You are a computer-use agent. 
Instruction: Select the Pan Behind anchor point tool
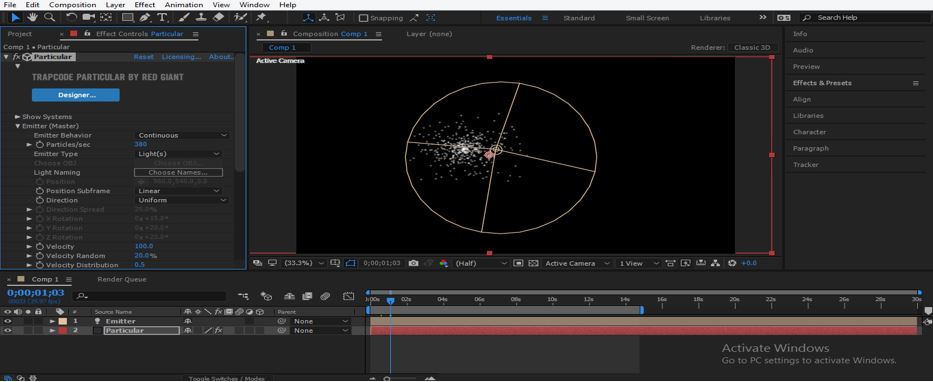pyautogui.click(x=107, y=18)
